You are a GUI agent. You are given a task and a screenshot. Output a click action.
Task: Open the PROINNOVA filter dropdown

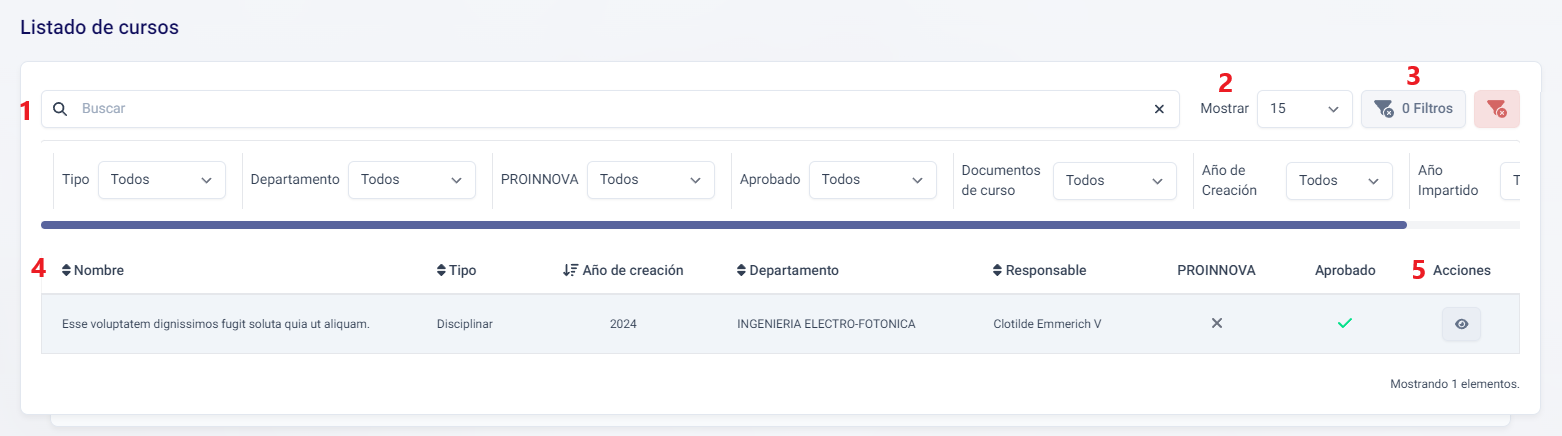click(650, 180)
